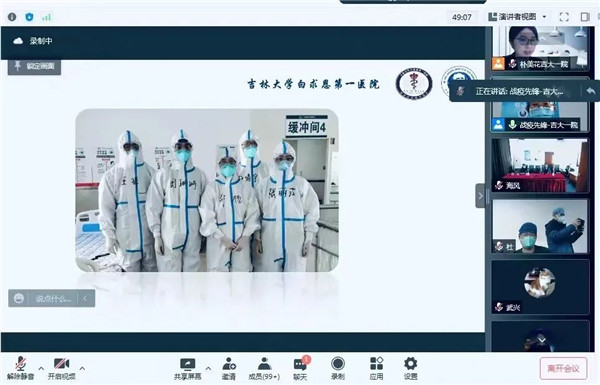Toggle recording with the 录制 button

[x=338, y=369]
